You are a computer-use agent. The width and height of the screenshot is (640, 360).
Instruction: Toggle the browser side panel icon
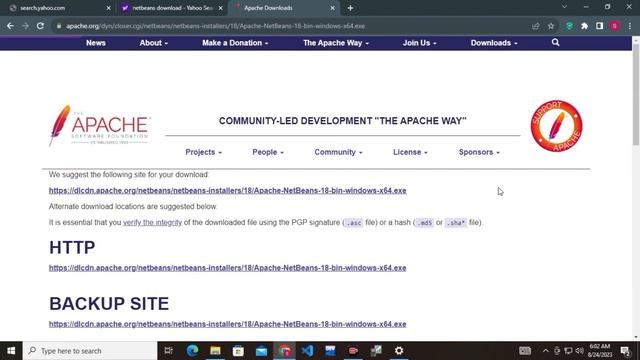pos(600,26)
